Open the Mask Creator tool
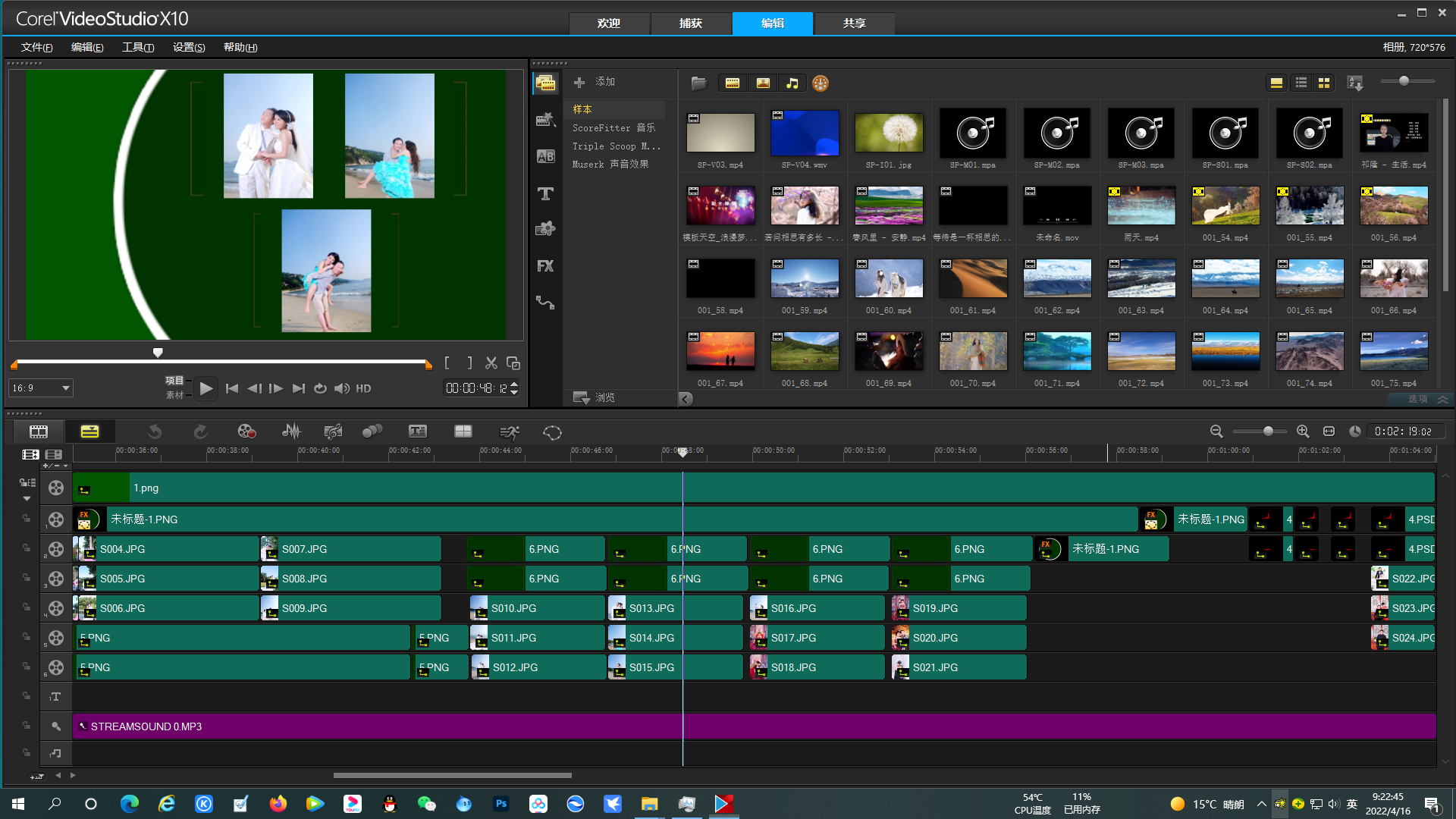 553,432
